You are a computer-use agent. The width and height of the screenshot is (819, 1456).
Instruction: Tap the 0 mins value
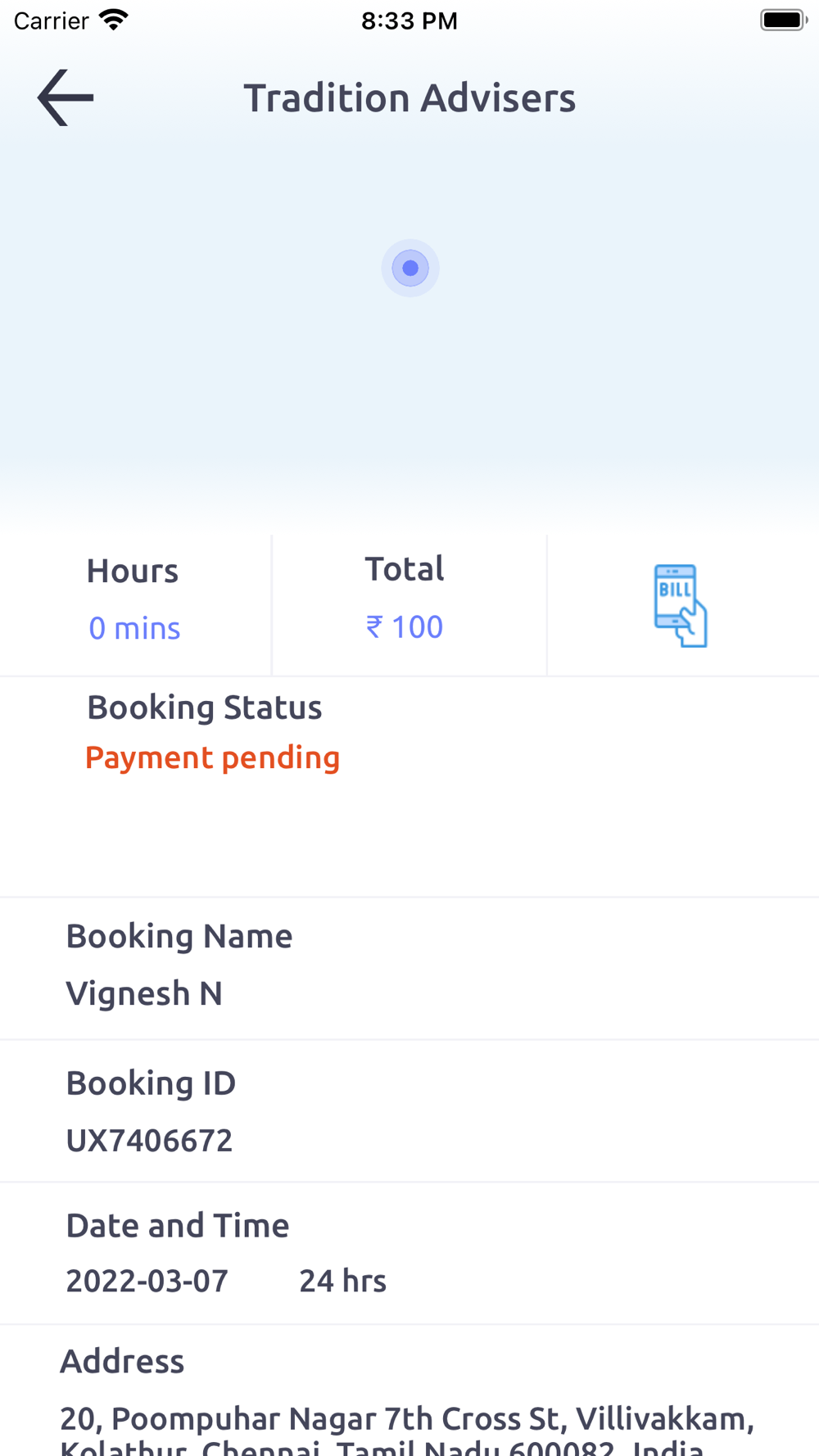click(x=134, y=628)
